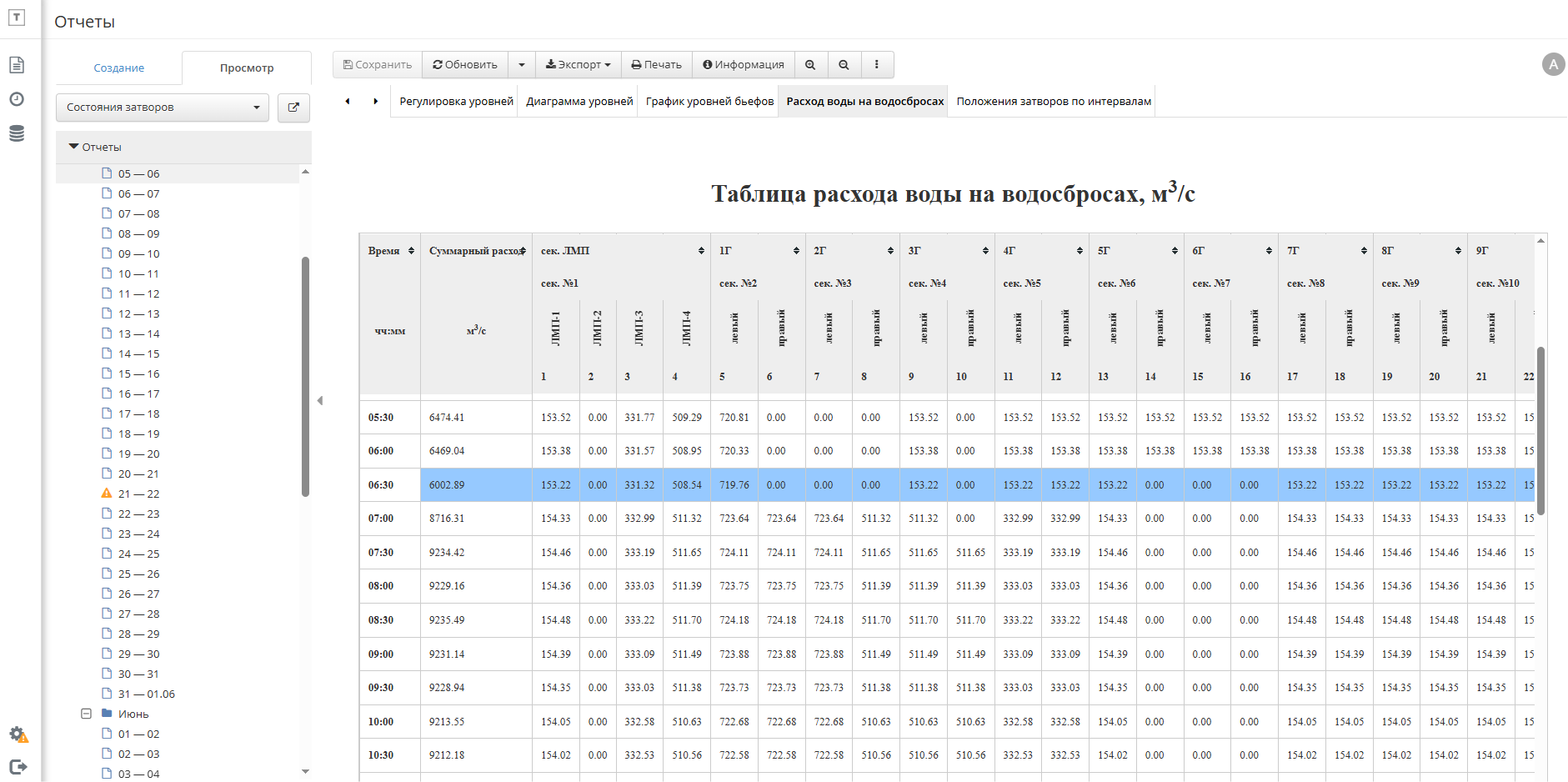Click total flow value 8716.31
This screenshot has width=1568, height=782.
click(447, 519)
